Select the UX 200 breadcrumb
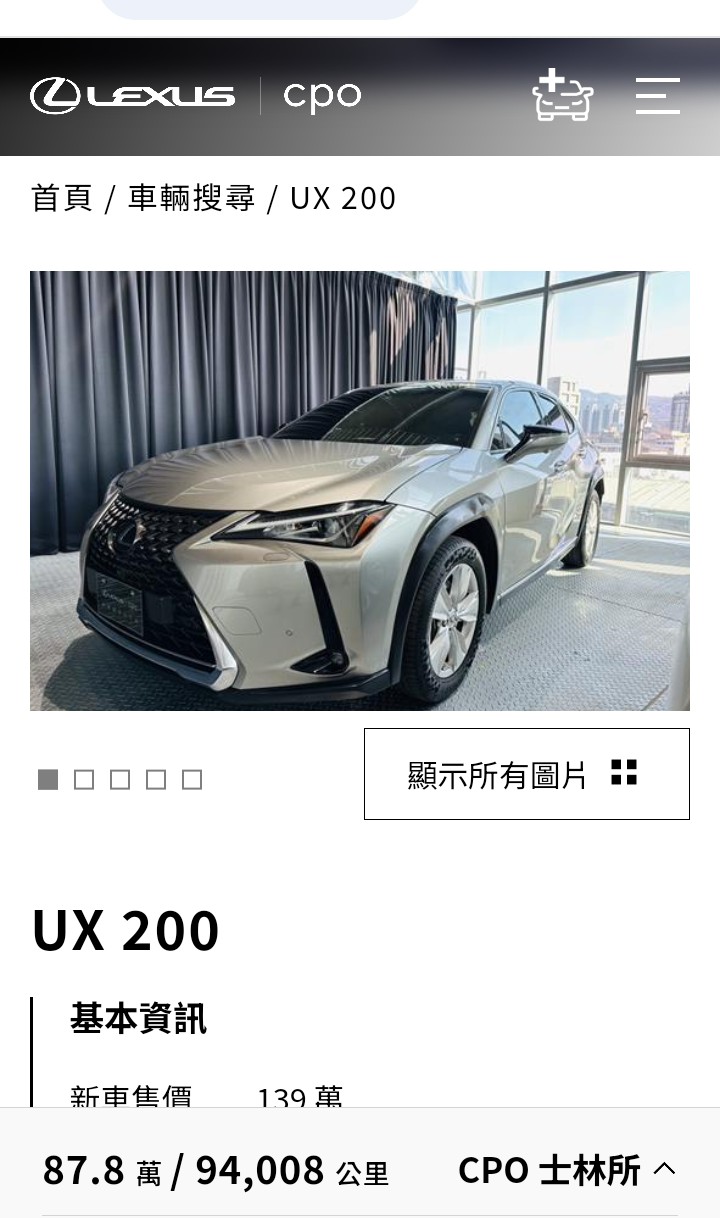Viewport: 720px width, 1218px height. click(x=343, y=198)
